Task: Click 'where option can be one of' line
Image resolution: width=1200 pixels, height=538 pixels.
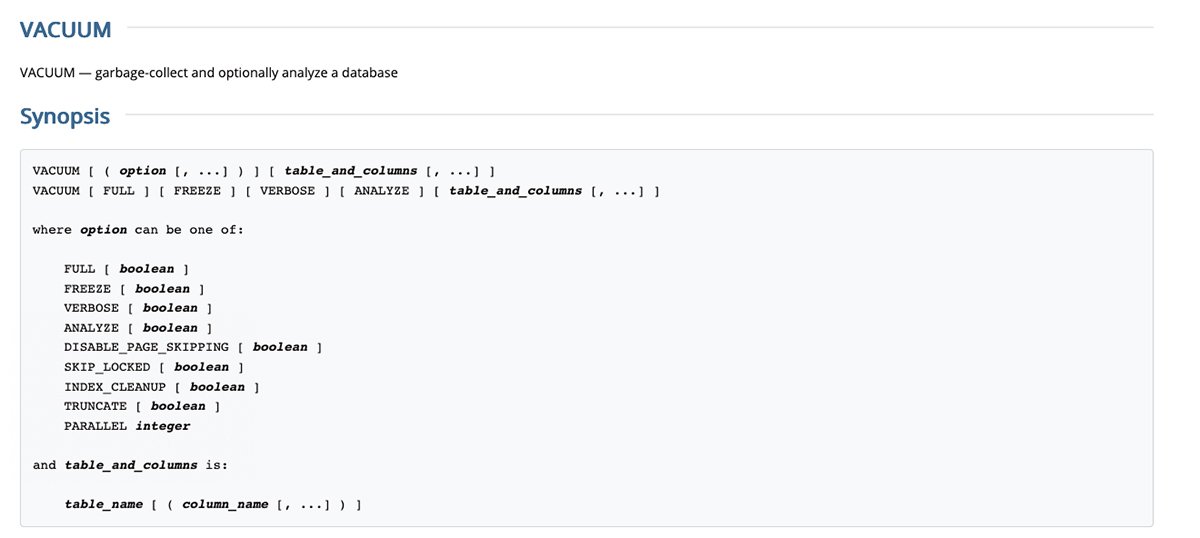Action: point(138,230)
